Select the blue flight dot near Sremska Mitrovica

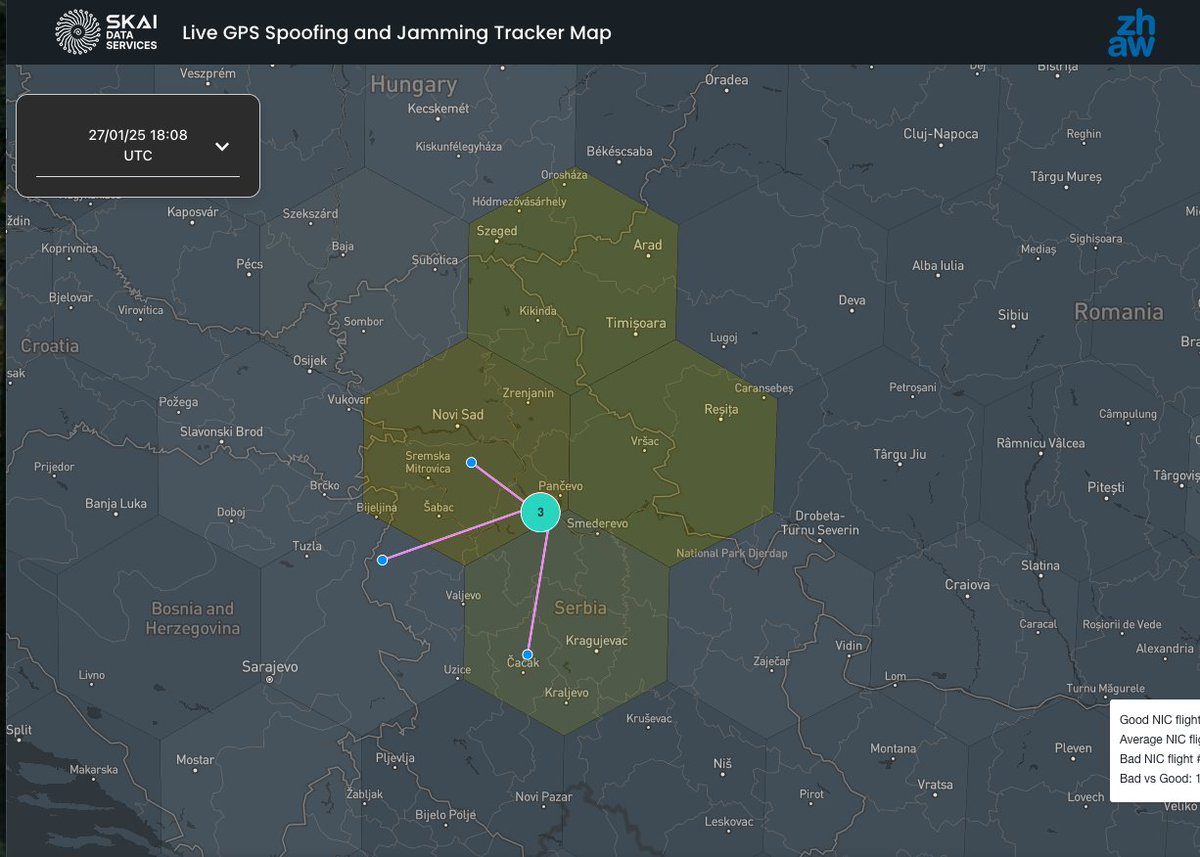click(472, 463)
